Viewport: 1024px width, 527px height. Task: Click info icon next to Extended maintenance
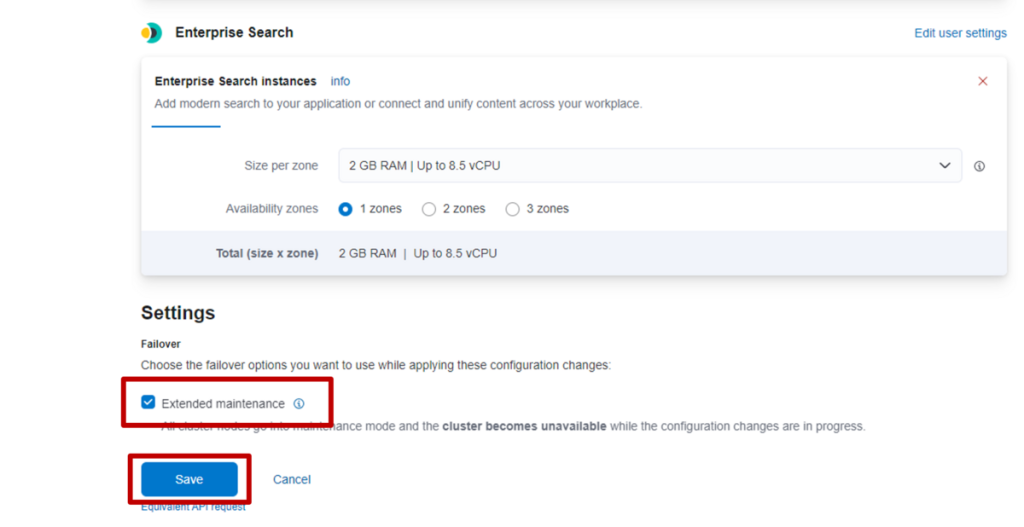pyautogui.click(x=298, y=404)
